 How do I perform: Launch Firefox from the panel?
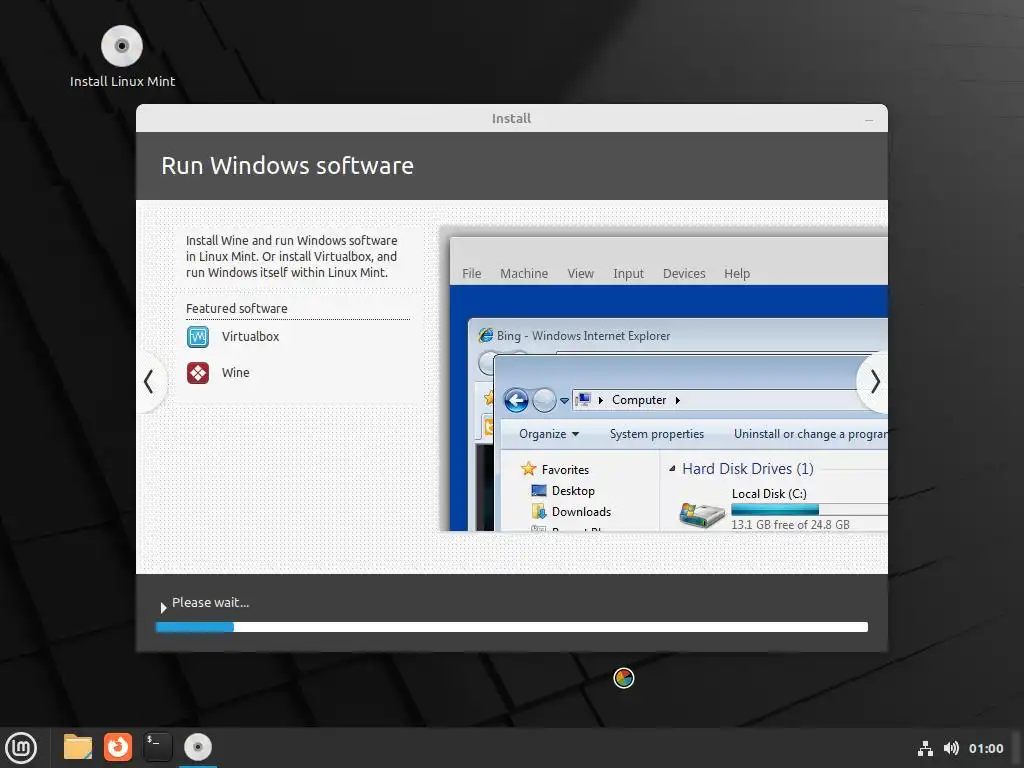tap(118, 747)
